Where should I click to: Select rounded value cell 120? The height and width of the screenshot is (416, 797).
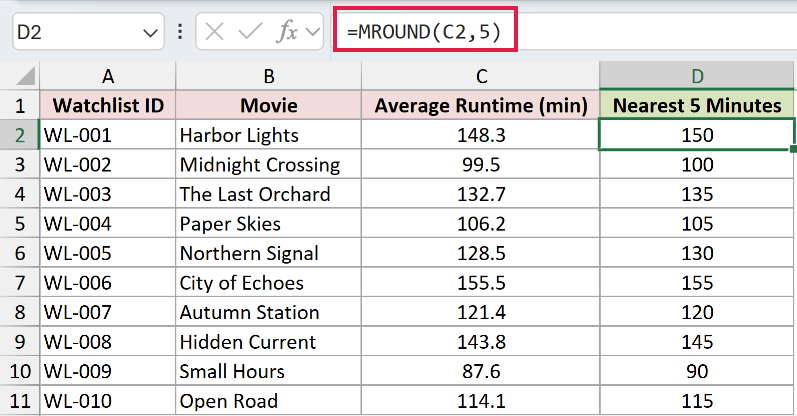(x=697, y=312)
